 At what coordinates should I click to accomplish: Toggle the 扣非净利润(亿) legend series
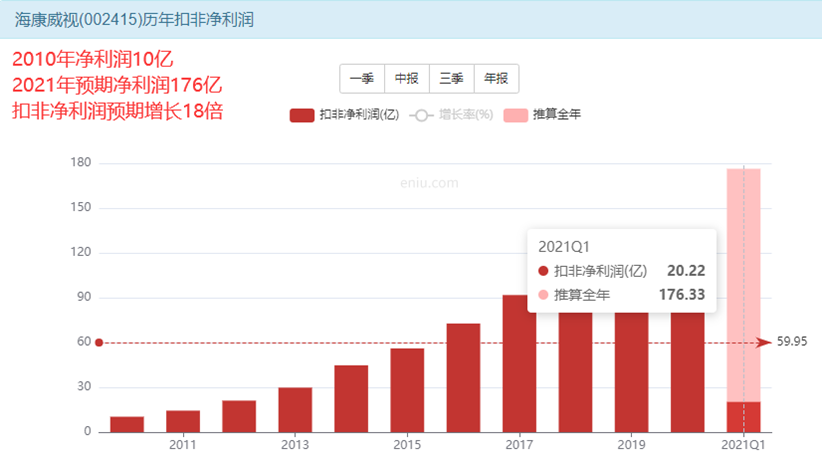click(344, 115)
